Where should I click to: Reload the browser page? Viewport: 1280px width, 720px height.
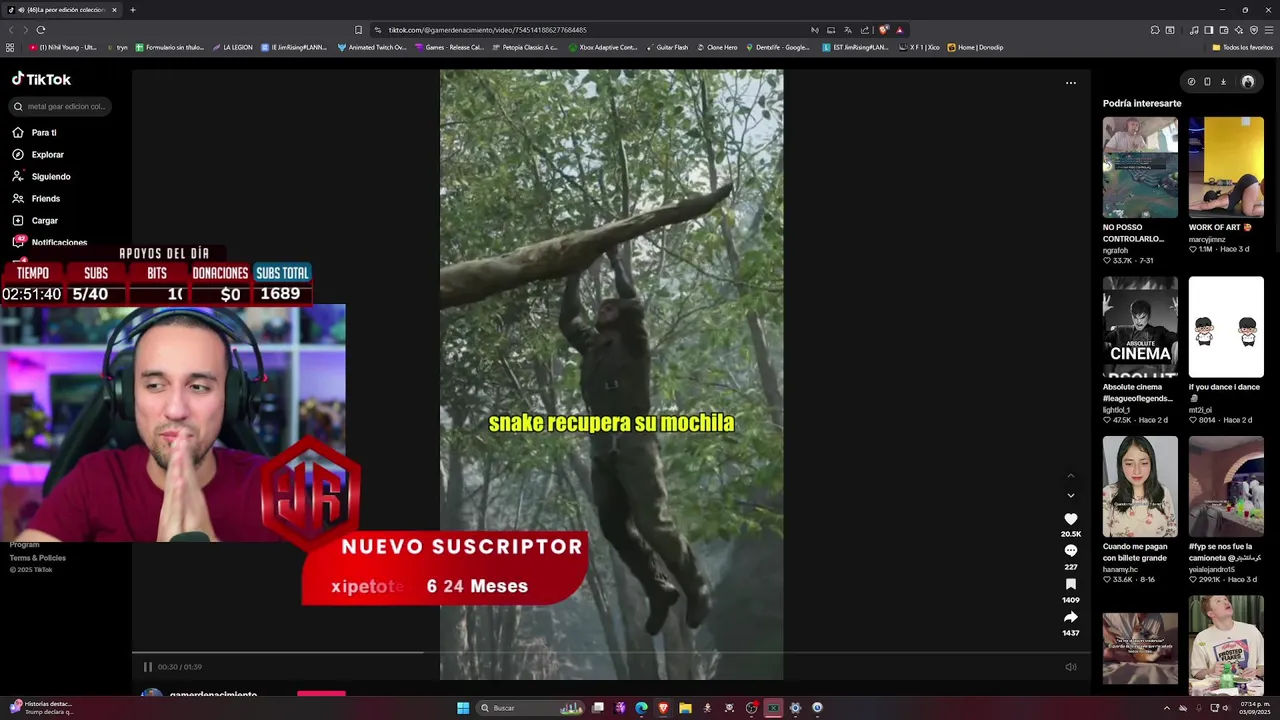(x=40, y=30)
